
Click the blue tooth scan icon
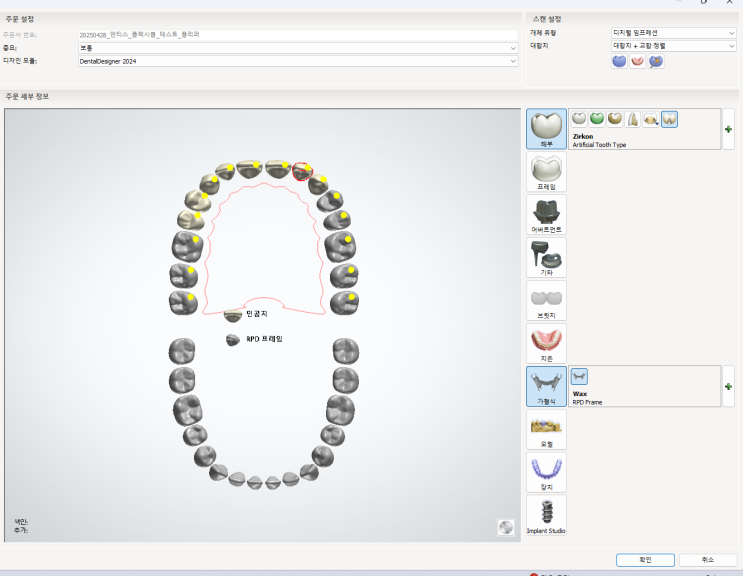point(619,61)
